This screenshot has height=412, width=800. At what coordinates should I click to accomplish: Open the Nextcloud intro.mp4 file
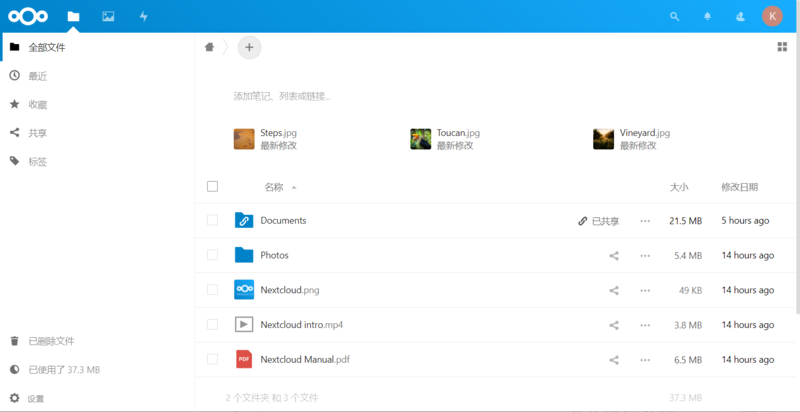pyautogui.click(x=302, y=324)
